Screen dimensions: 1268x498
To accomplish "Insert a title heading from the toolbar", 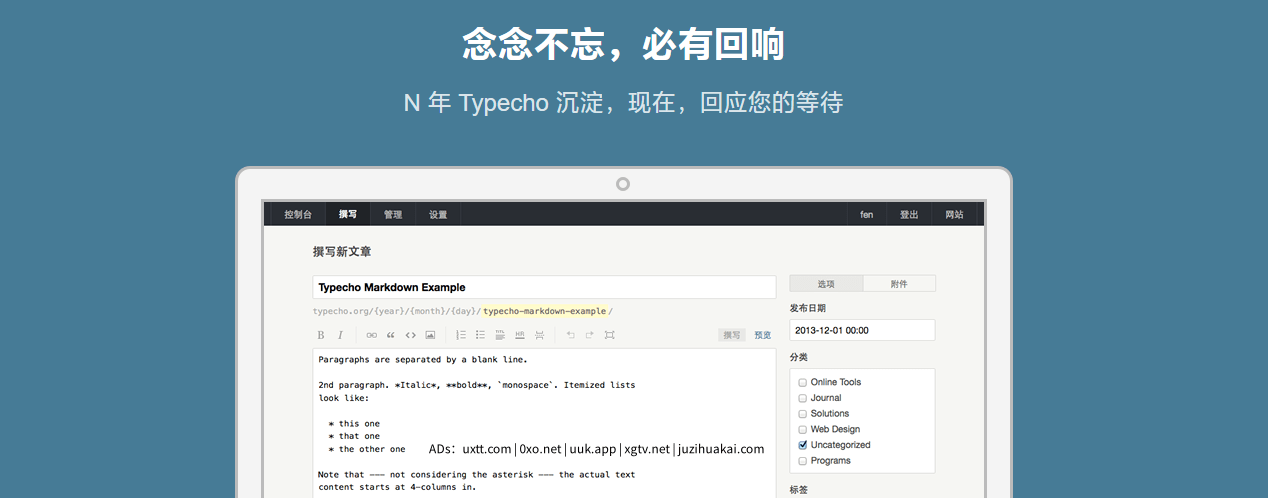I will click(500, 335).
